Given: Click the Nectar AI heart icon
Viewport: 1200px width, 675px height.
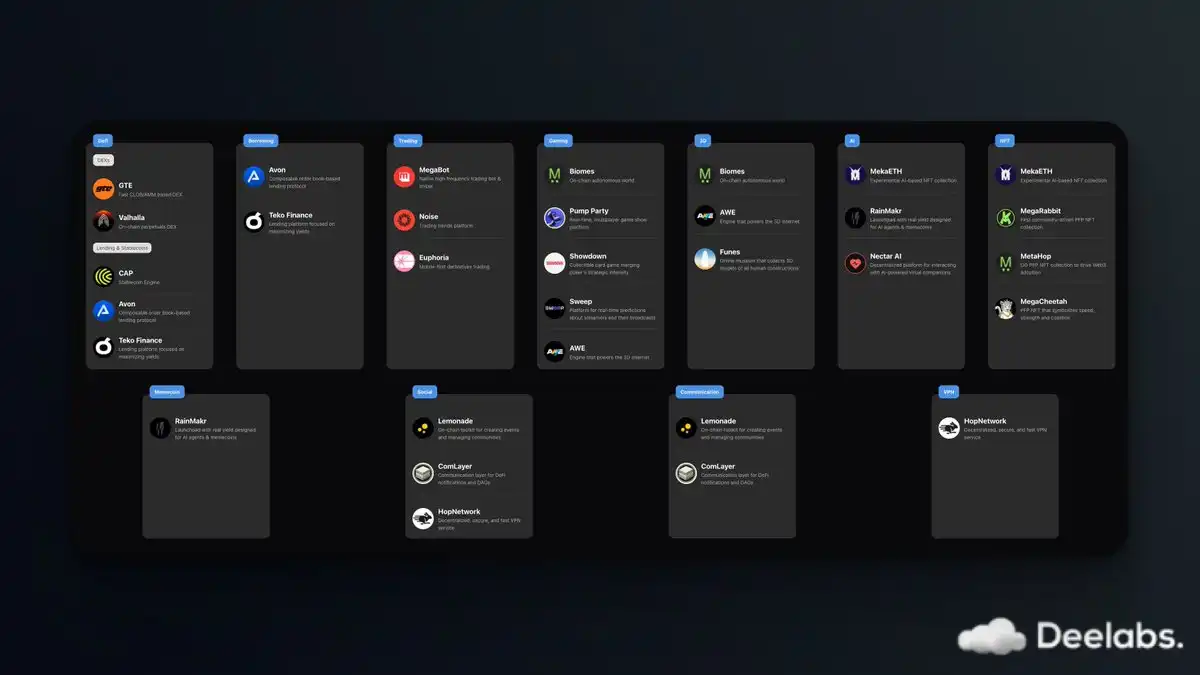Looking at the screenshot, I should [855, 263].
